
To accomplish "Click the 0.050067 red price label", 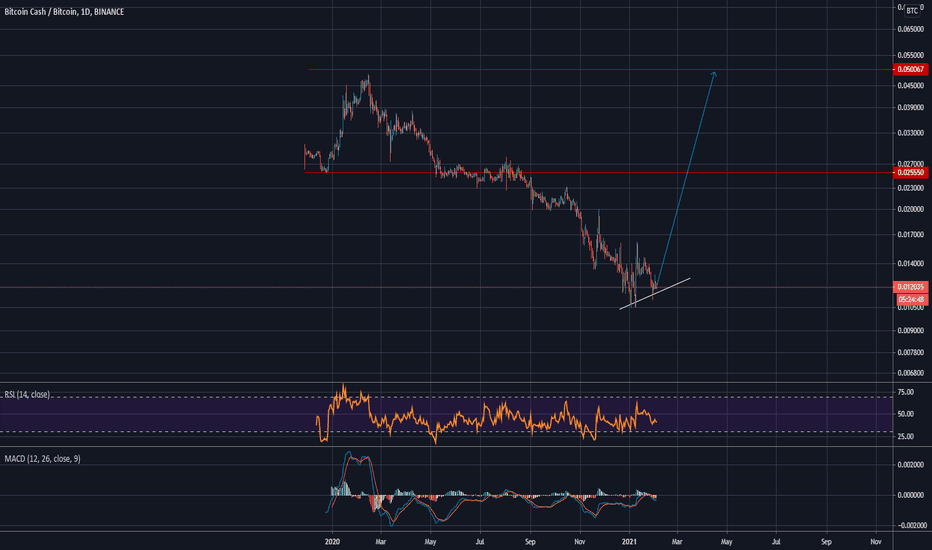I will [911, 70].
